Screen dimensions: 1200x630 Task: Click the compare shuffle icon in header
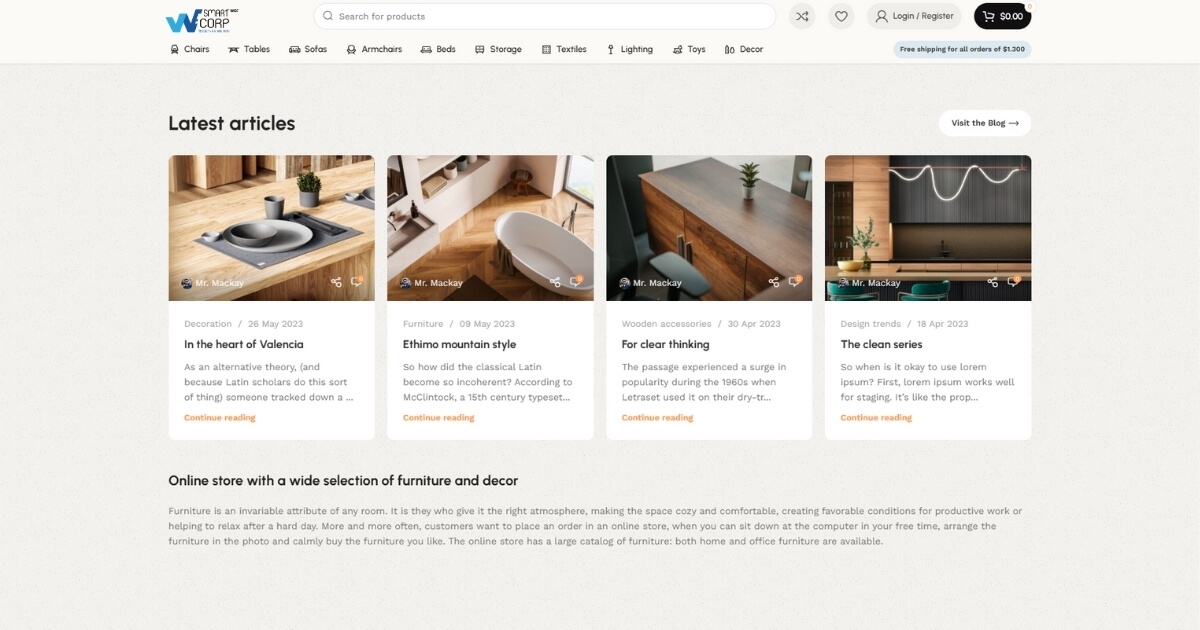(801, 16)
